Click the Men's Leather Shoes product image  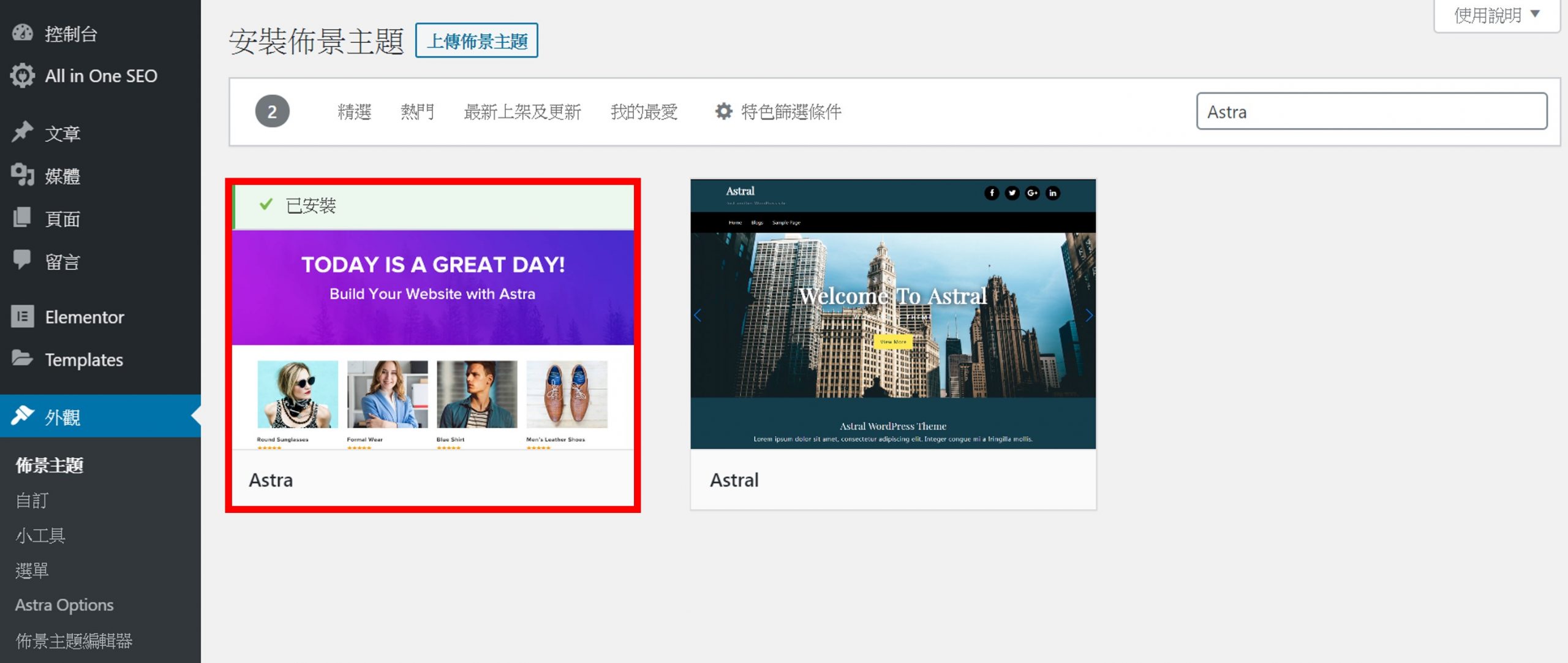click(567, 394)
